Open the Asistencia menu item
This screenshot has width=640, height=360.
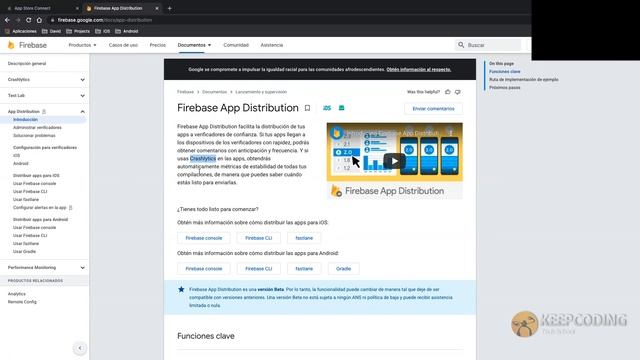click(272, 45)
